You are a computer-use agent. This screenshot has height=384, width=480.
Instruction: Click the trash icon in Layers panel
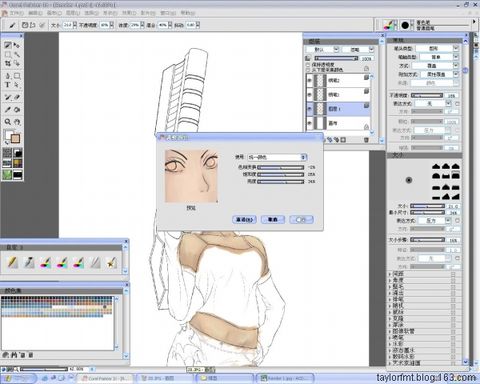pyautogui.click(x=366, y=140)
